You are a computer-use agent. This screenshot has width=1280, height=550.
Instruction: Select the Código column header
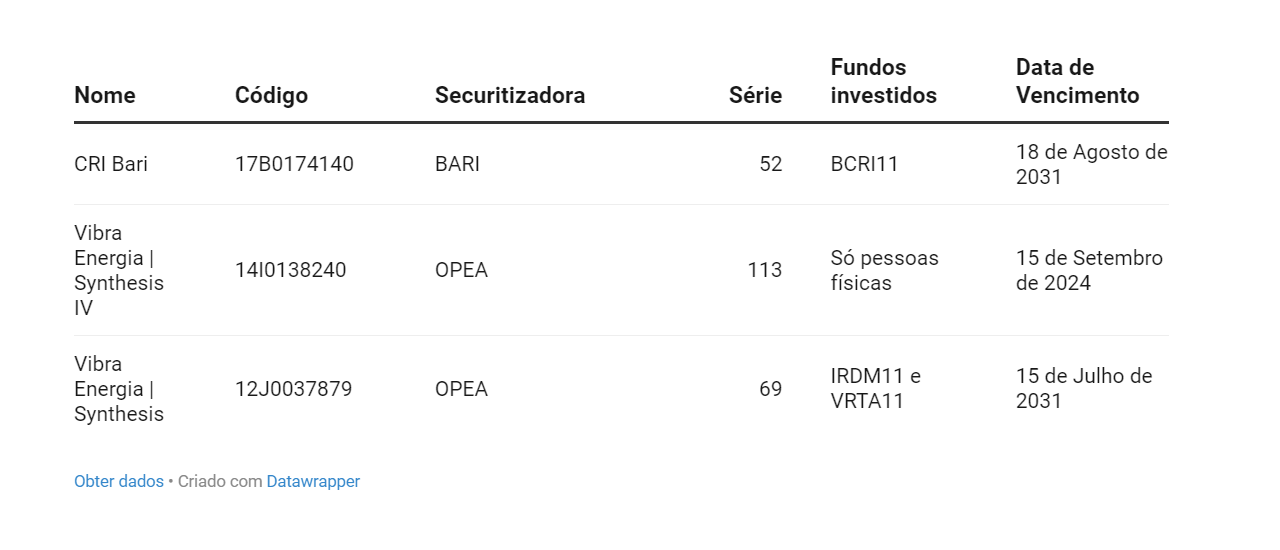pos(271,95)
